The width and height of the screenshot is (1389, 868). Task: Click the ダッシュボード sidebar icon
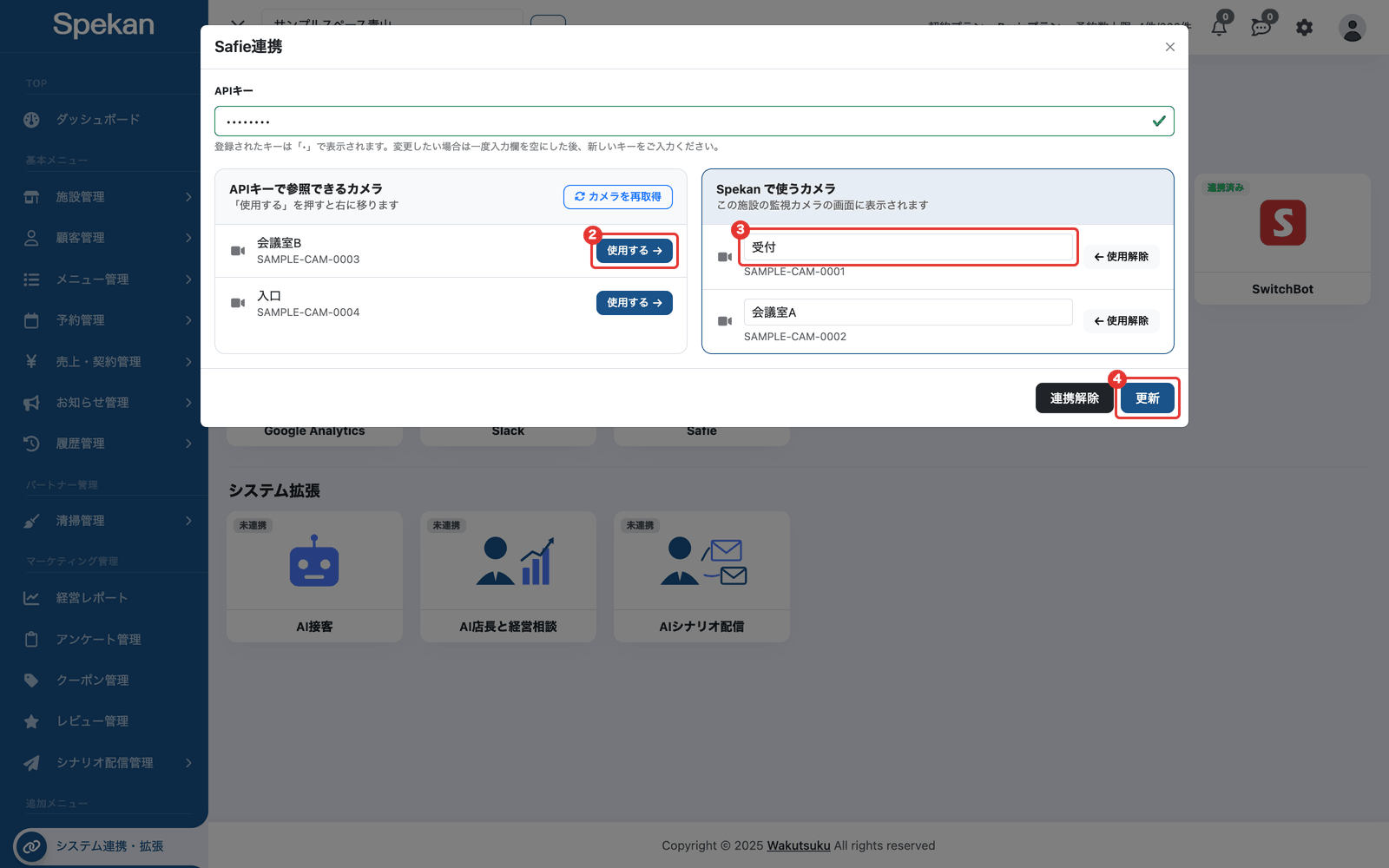[31, 120]
